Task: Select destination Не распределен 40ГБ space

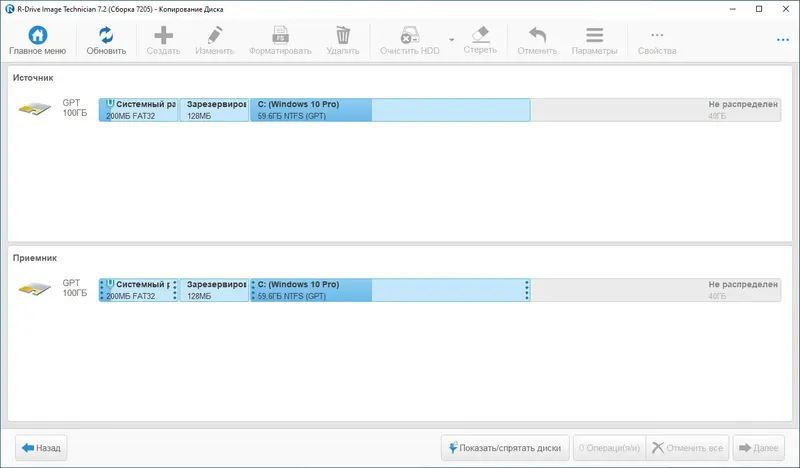Action: [656, 290]
